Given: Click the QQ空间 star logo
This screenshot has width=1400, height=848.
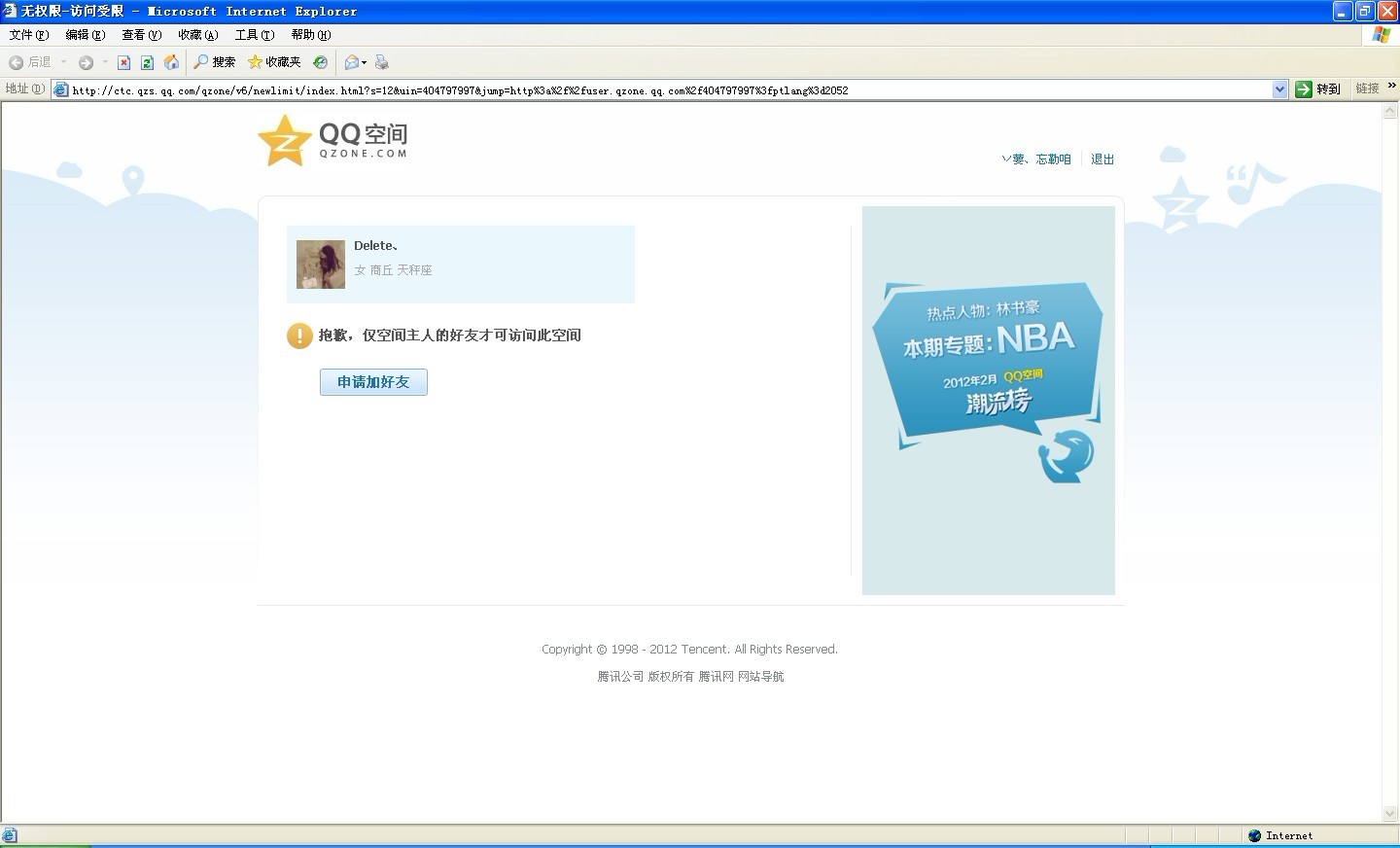Looking at the screenshot, I should point(332,141).
